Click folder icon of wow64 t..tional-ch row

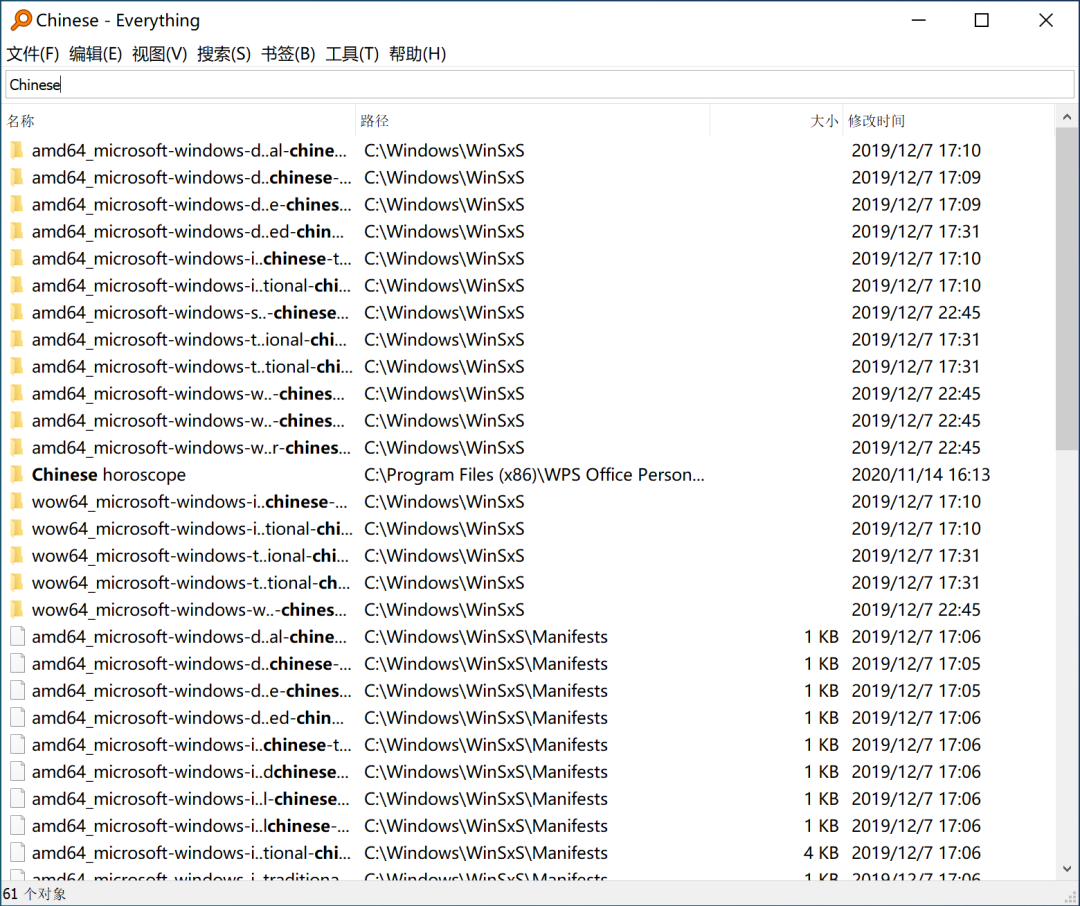(x=17, y=583)
